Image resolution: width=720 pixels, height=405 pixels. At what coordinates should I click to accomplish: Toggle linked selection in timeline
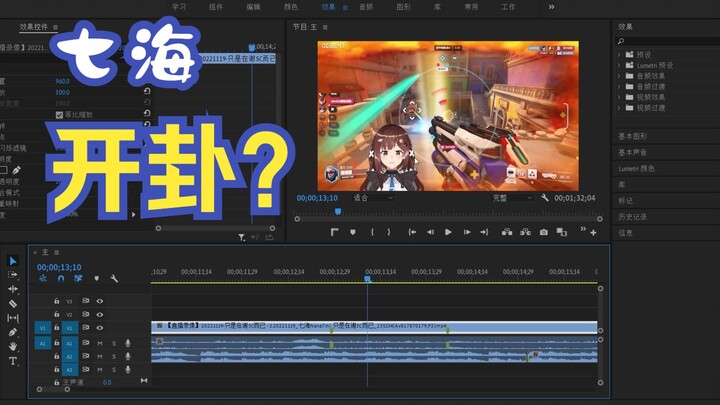point(78,278)
